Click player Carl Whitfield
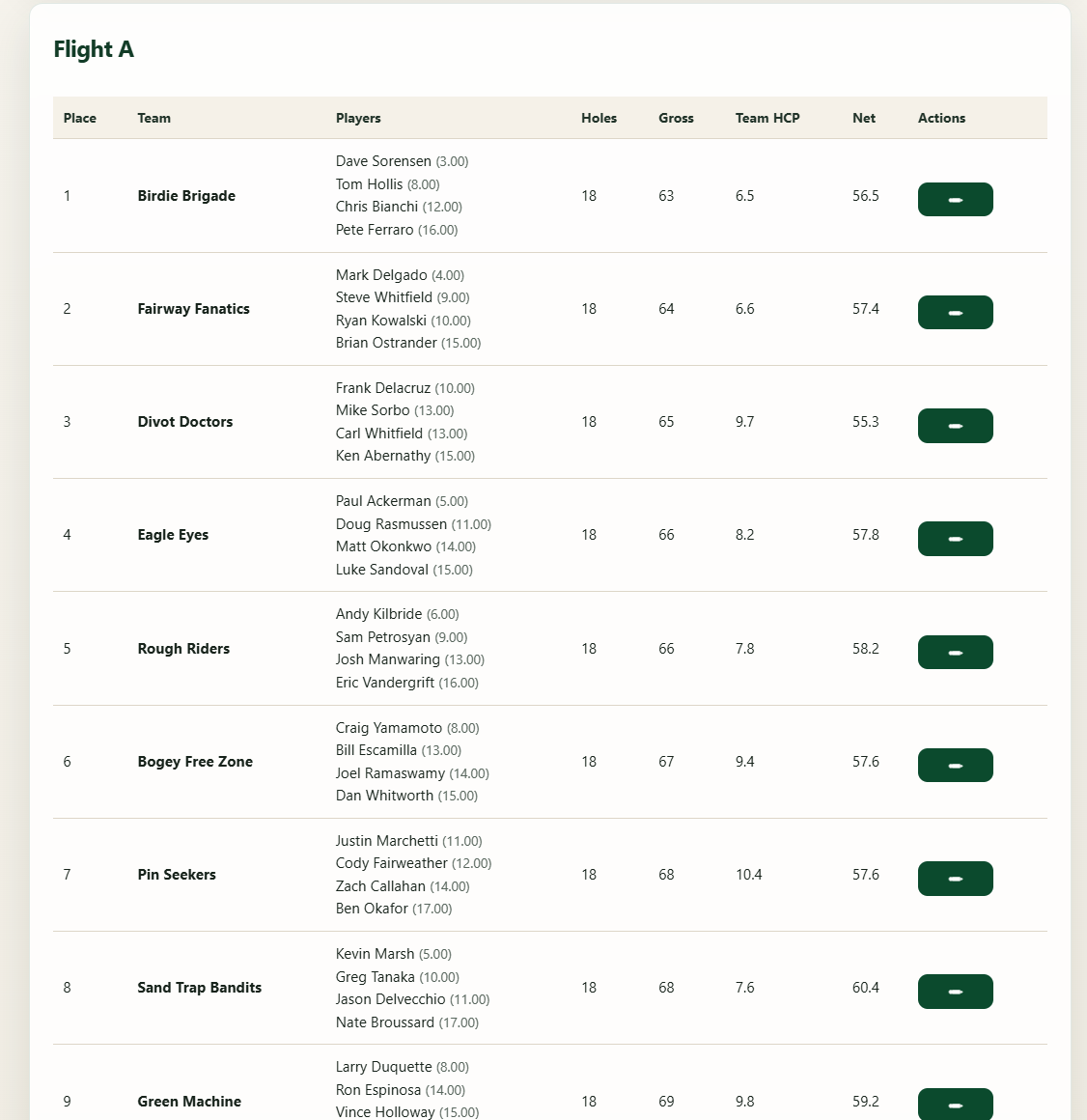 pyautogui.click(x=379, y=434)
